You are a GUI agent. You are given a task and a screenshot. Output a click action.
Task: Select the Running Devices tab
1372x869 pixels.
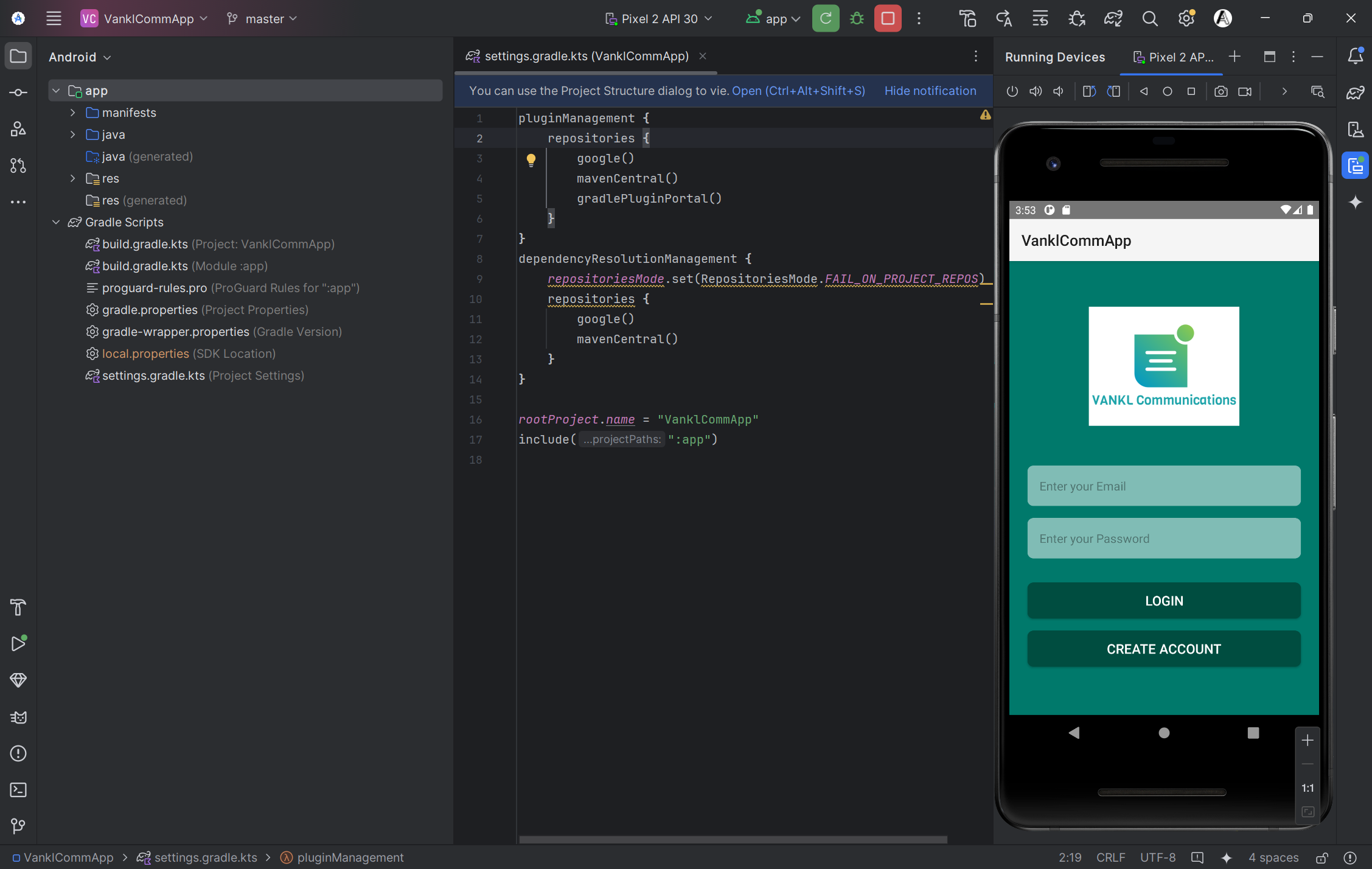click(x=1055, y=57)
